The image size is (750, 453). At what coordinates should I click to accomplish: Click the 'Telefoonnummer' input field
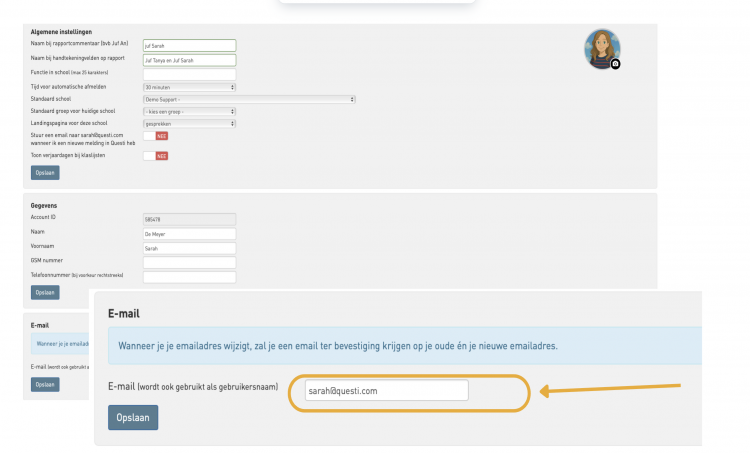pos(189,277)
